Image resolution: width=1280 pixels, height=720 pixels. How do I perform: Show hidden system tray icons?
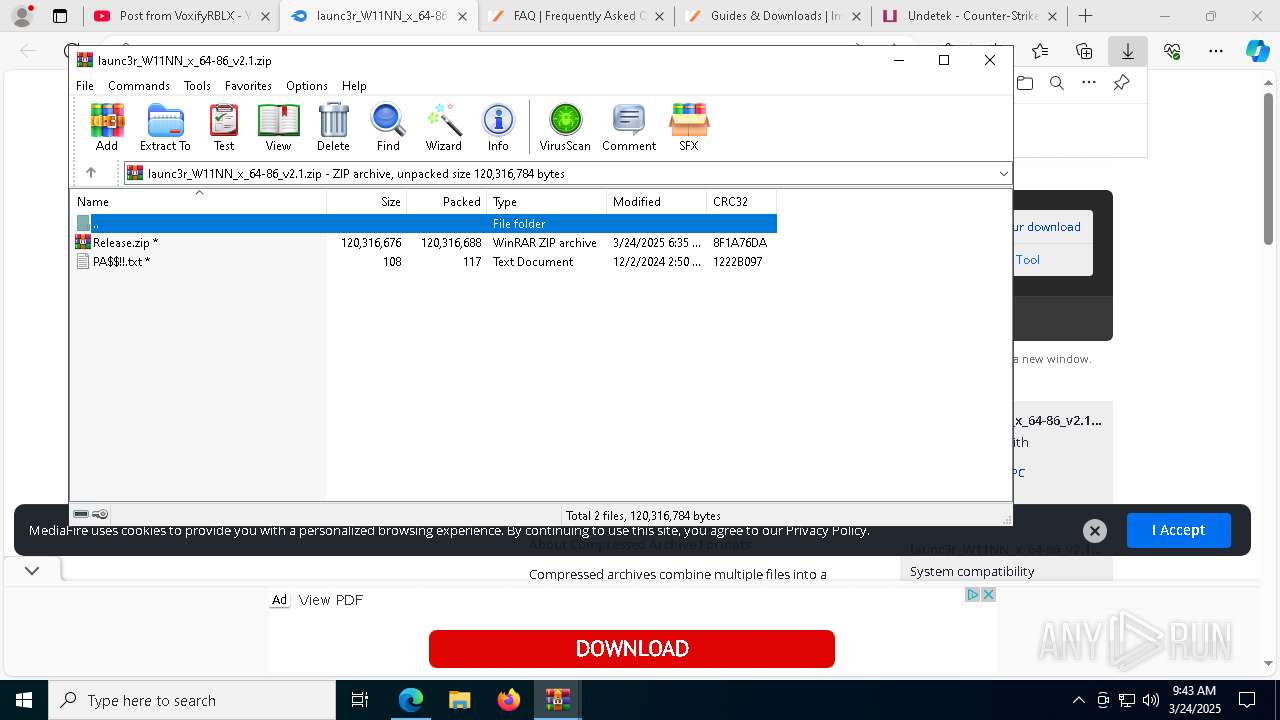[x=1078, y=700]
